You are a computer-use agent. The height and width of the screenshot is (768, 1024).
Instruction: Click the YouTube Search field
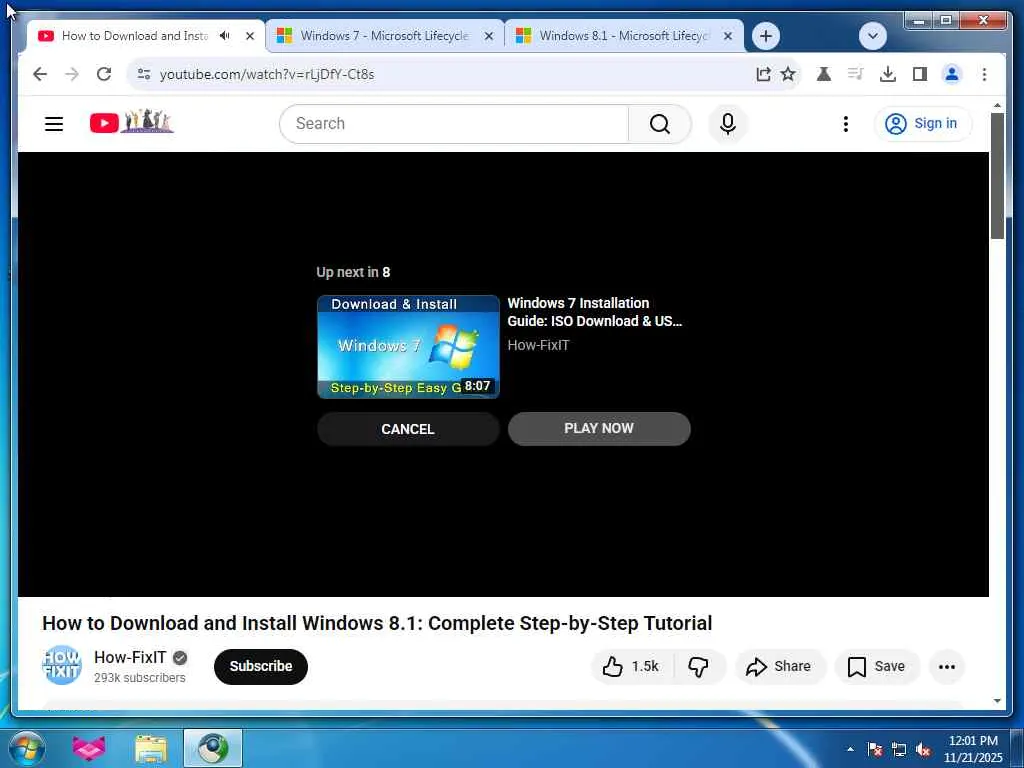click(x=453, y=123)
